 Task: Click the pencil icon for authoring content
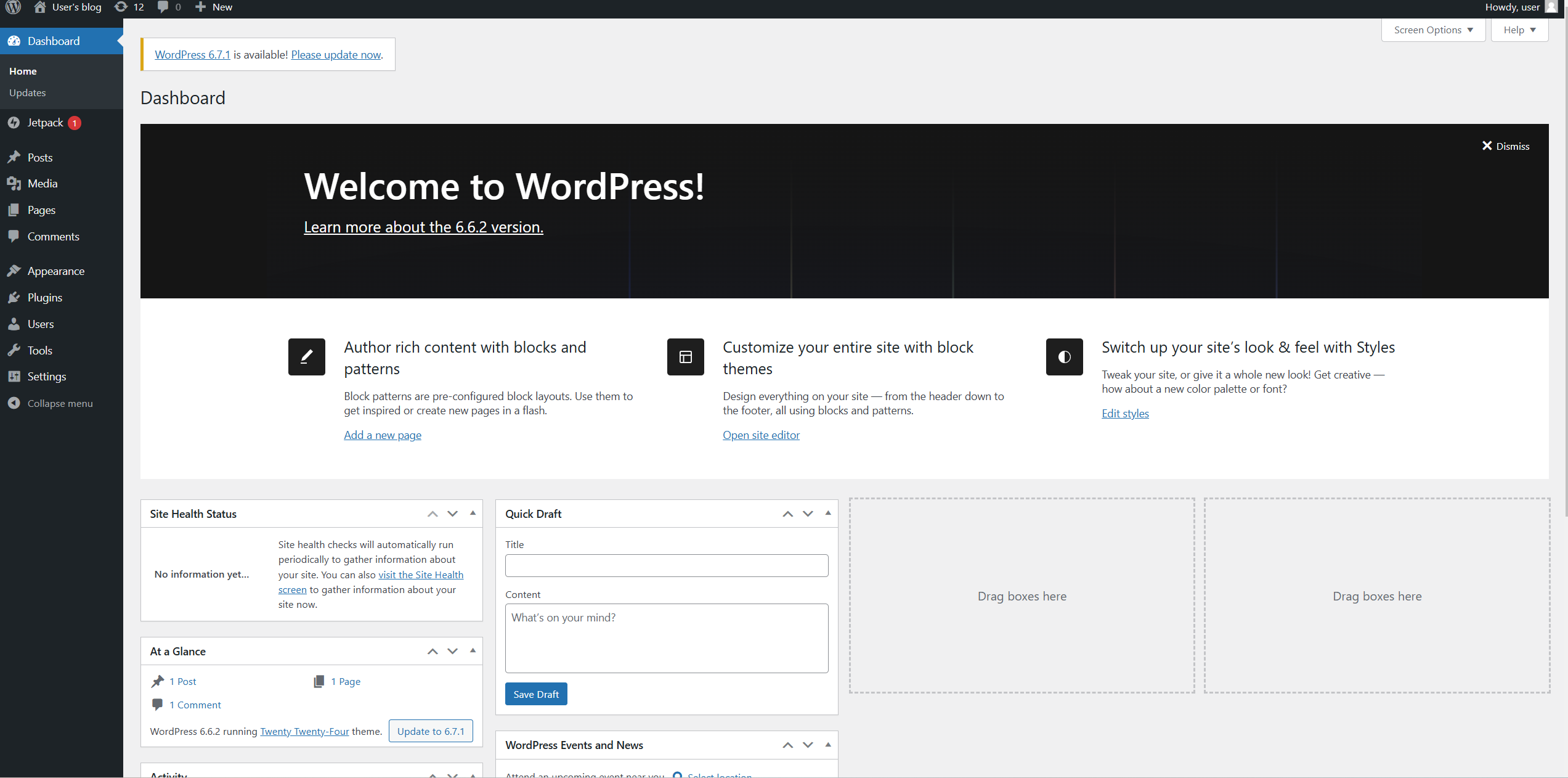(306, 357)
